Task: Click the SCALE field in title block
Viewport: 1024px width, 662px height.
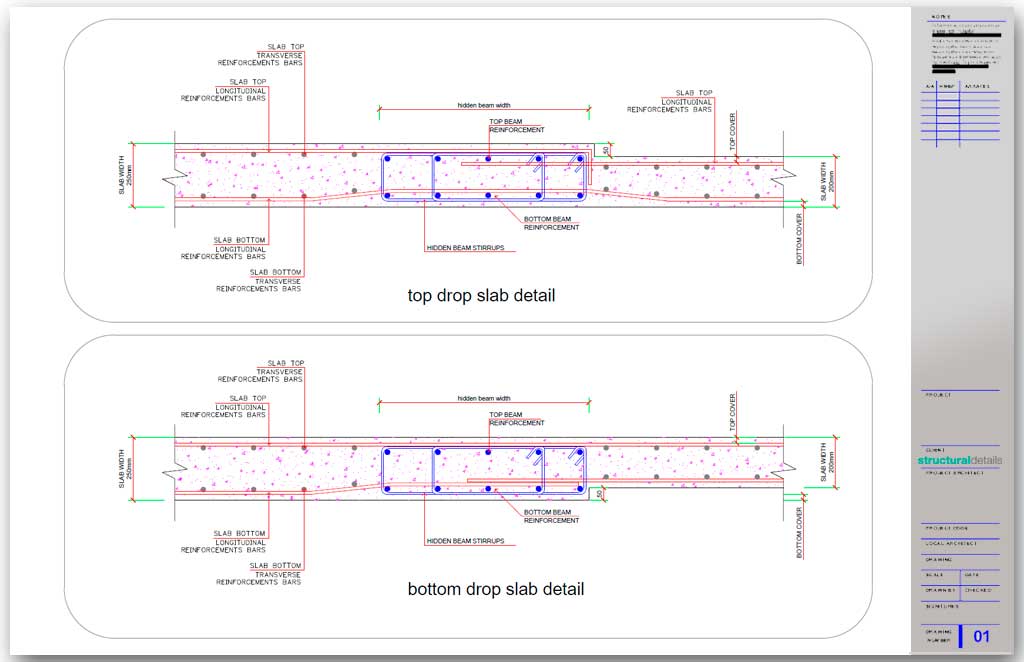Action: [x=934, y=575]
